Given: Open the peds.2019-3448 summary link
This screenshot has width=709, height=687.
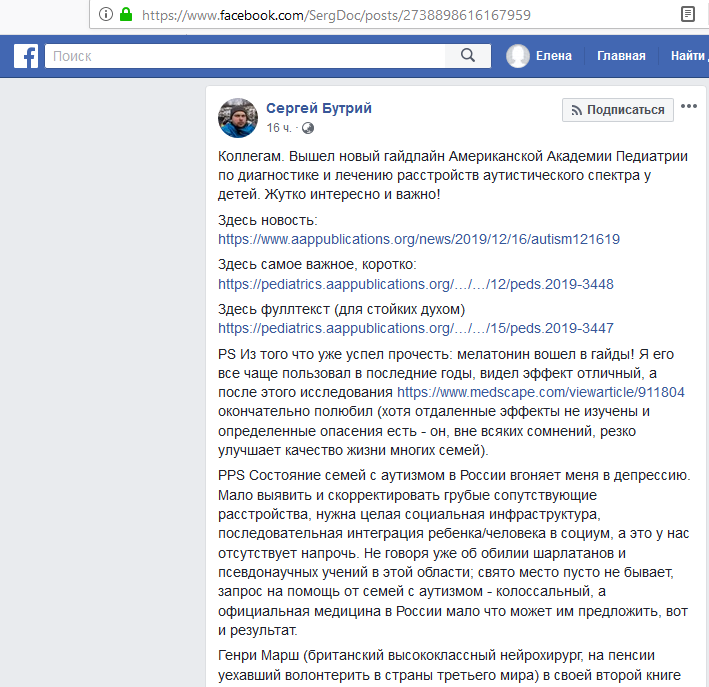Looking at the screenshot, I should pyautogui.click(x=416, y=284).
